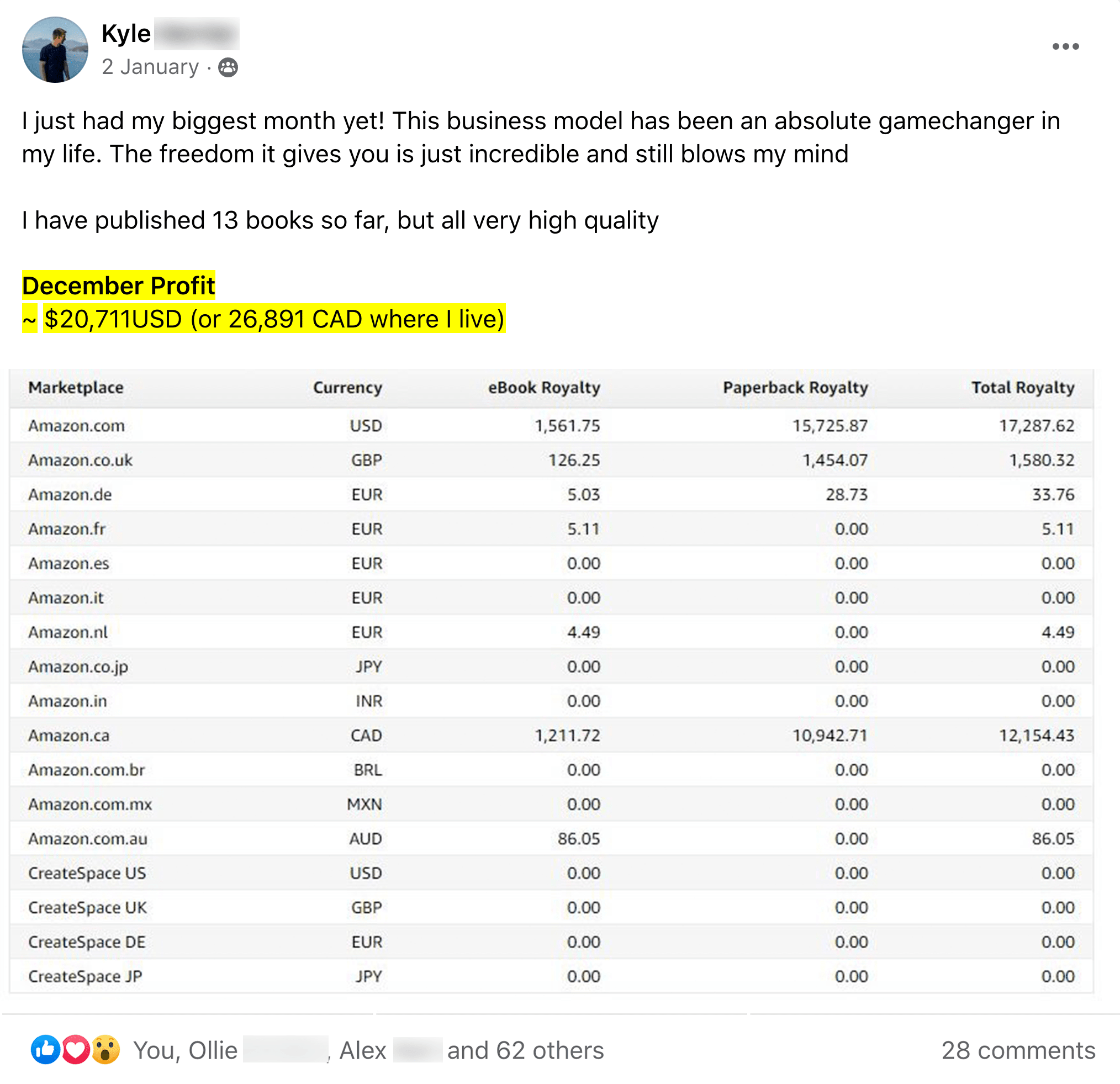Click the blue Like reaction icon
The height and width of the screenshot is (1084, 1120).
(45, 1049)
